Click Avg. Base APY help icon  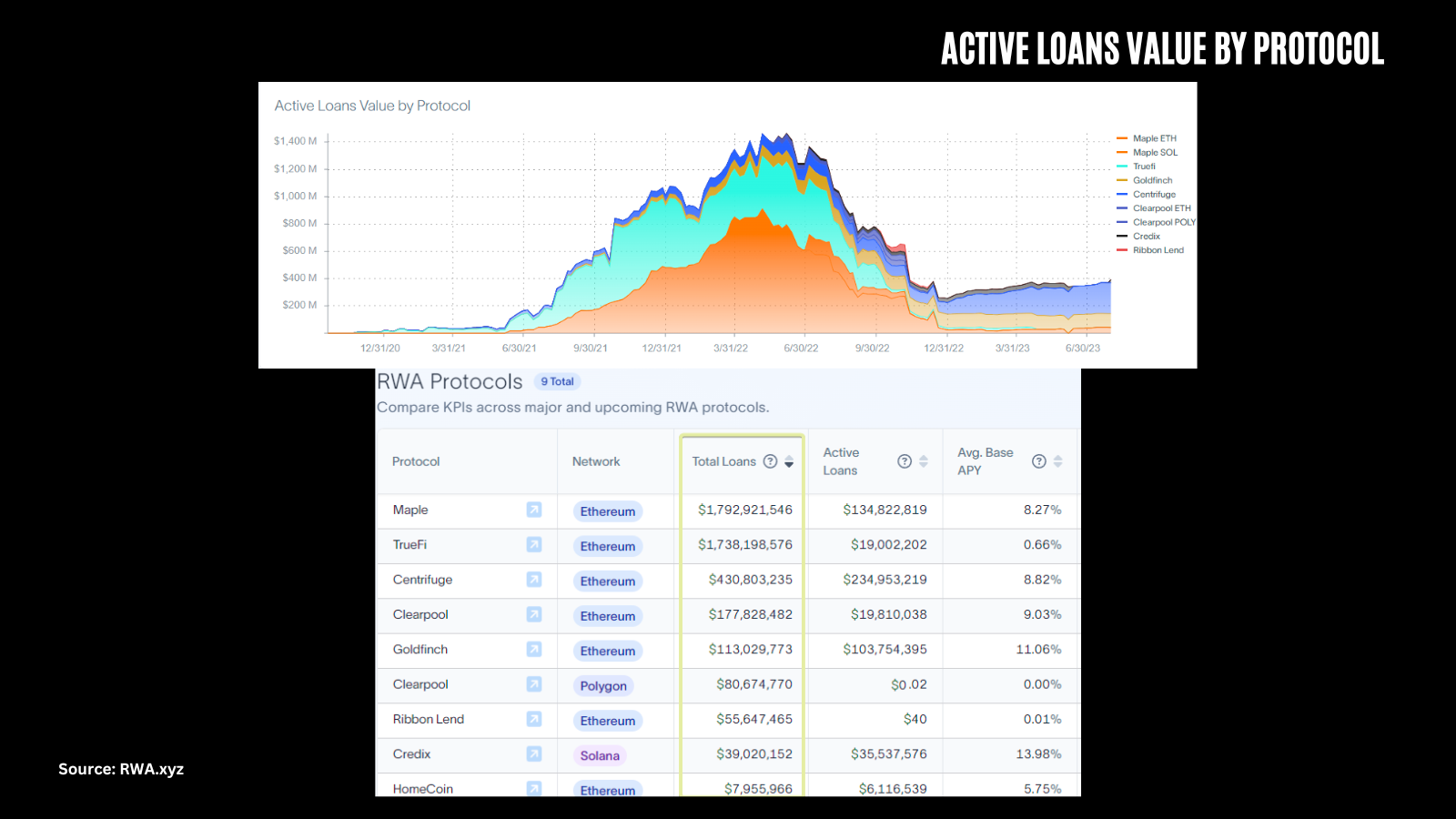[1039, 461]
